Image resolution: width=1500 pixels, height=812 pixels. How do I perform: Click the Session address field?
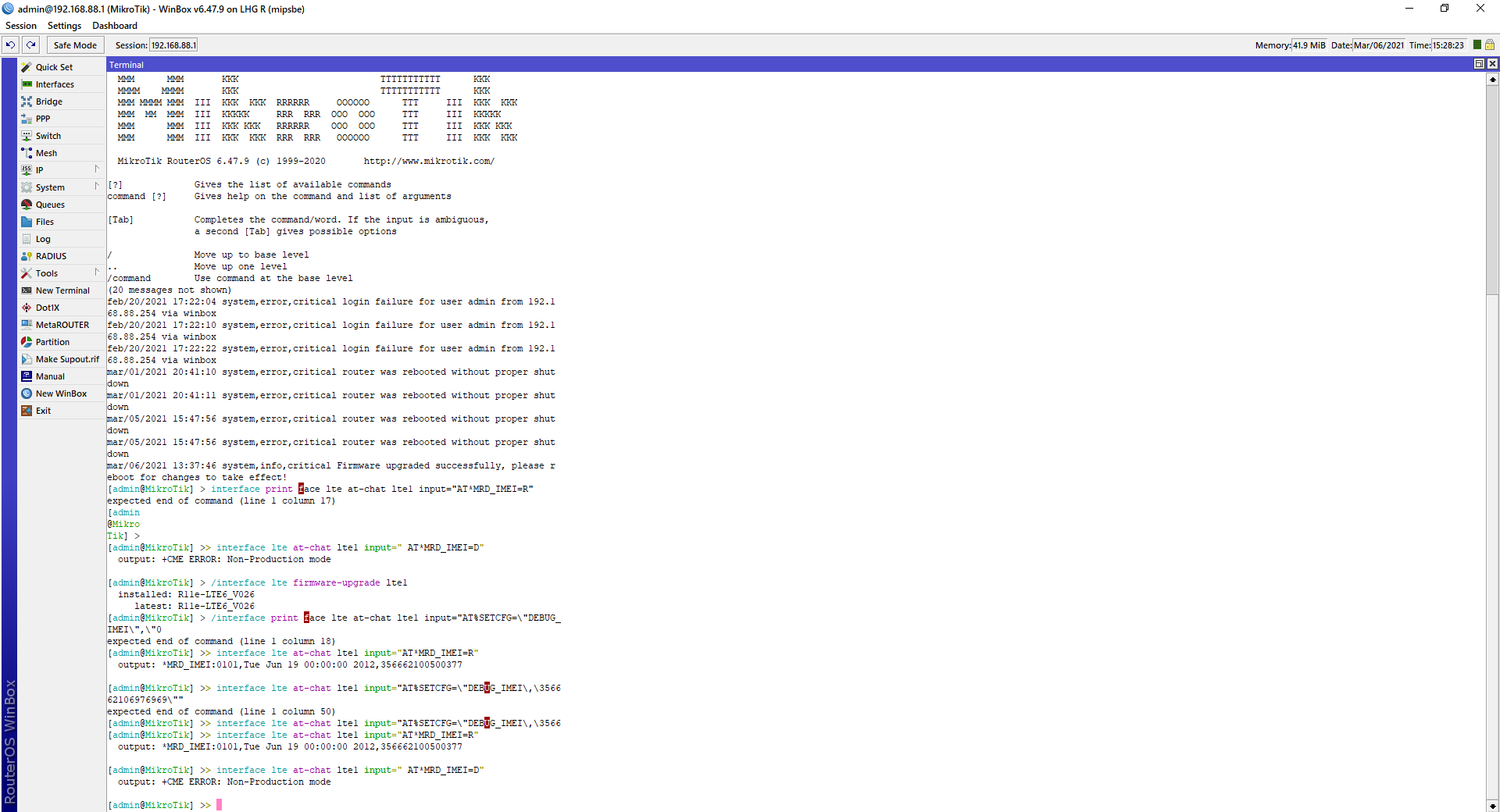[173, 45]
